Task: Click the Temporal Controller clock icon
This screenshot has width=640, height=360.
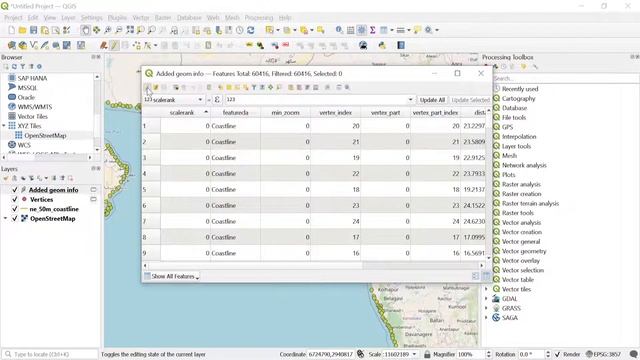Action: click(240, 30)
